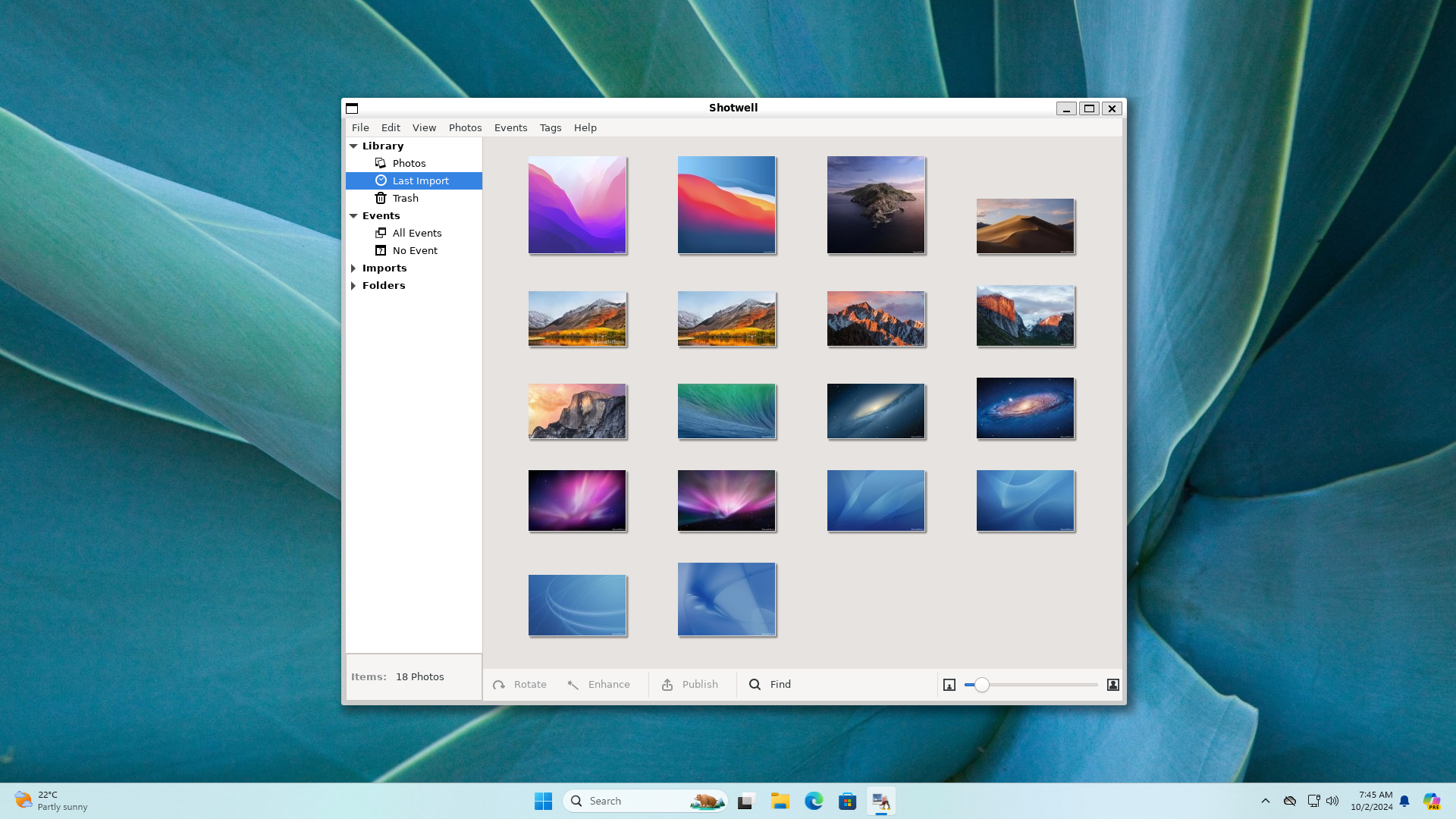Click the All Events icon
The height and width of the screenshot is (819, 1456).
click(x=381, y=233)
